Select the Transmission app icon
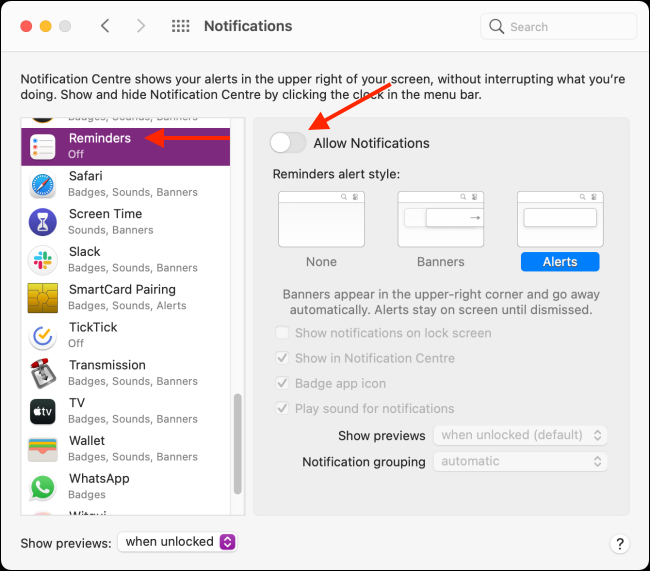The height and width of the screenshot is (571, 650). [42, 374]
